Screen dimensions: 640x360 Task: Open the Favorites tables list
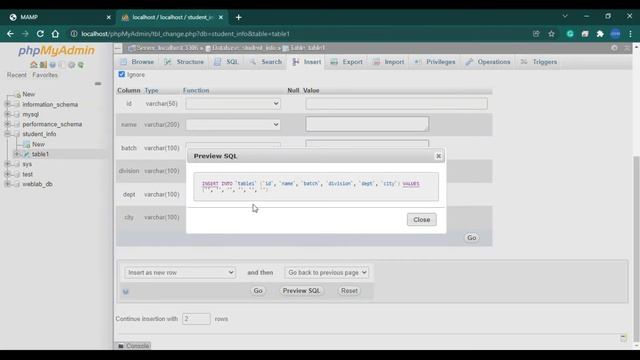(45, 75)
